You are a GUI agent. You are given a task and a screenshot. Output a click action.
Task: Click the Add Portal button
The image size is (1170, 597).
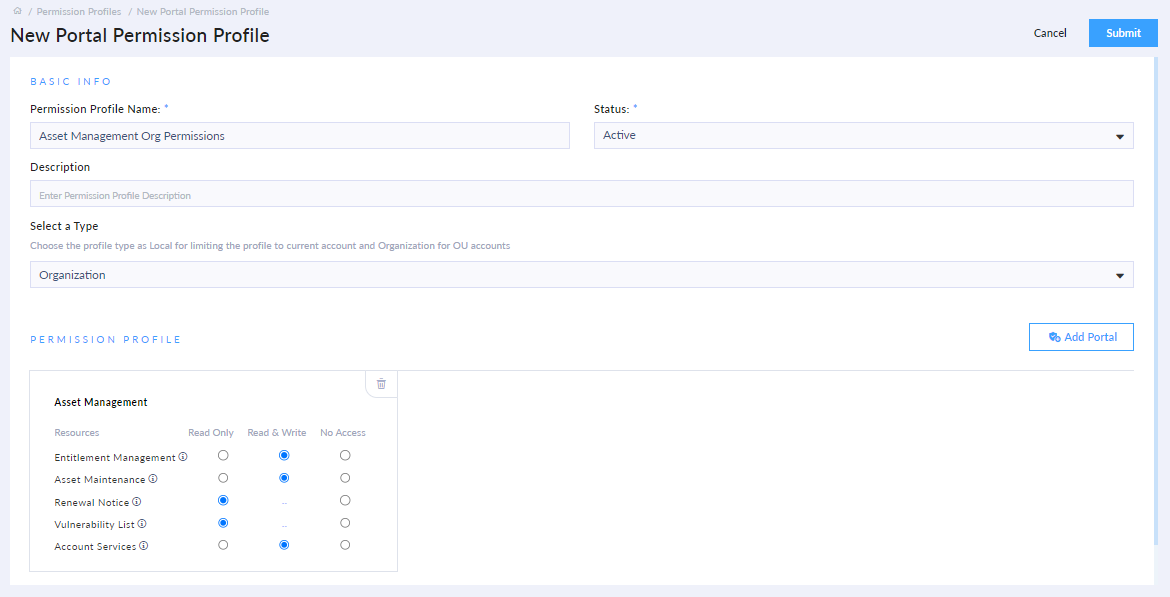click(1081, 337)
